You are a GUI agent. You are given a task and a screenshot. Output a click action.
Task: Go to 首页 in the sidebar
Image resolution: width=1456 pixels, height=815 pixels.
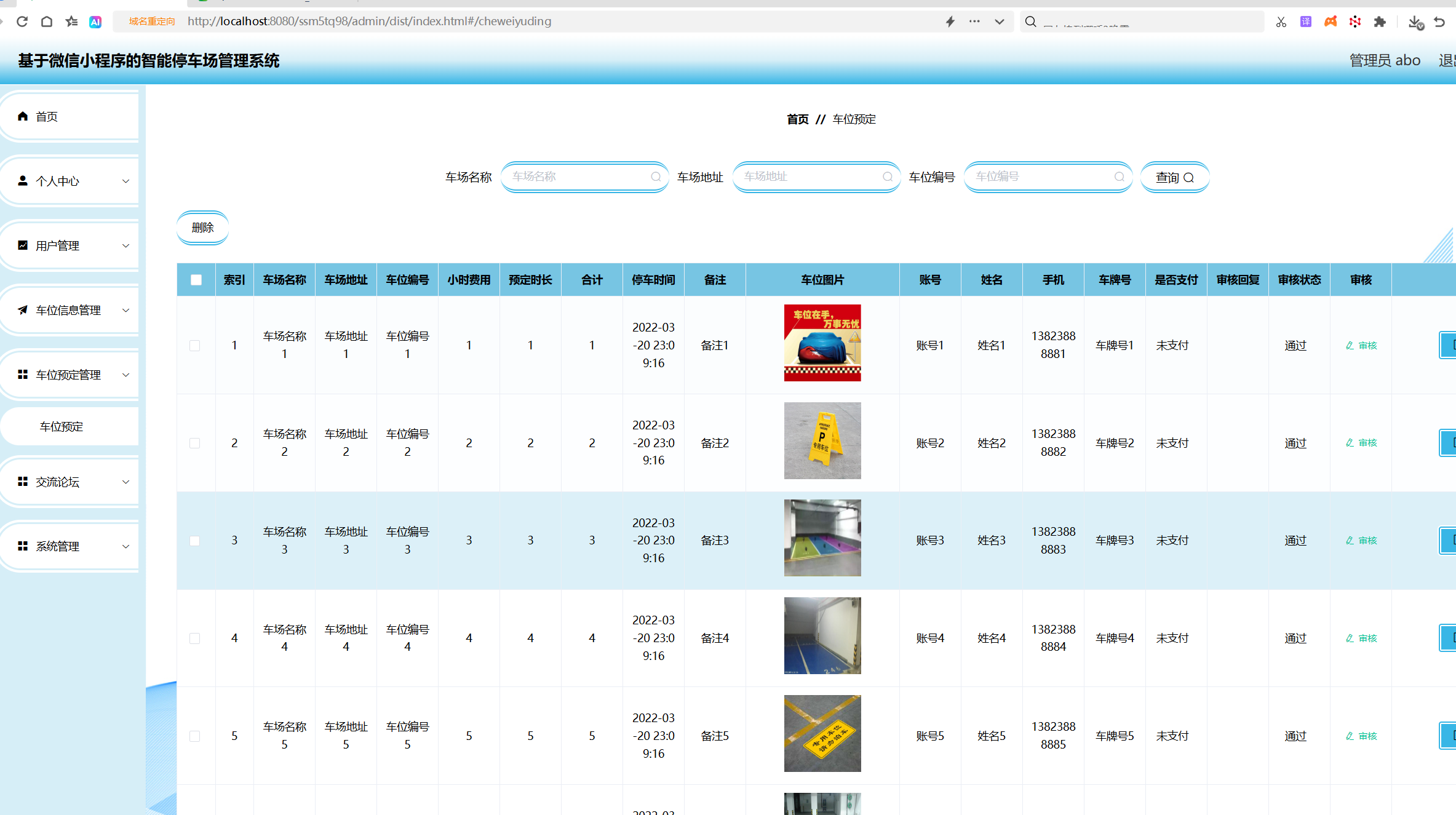(70, 116)
